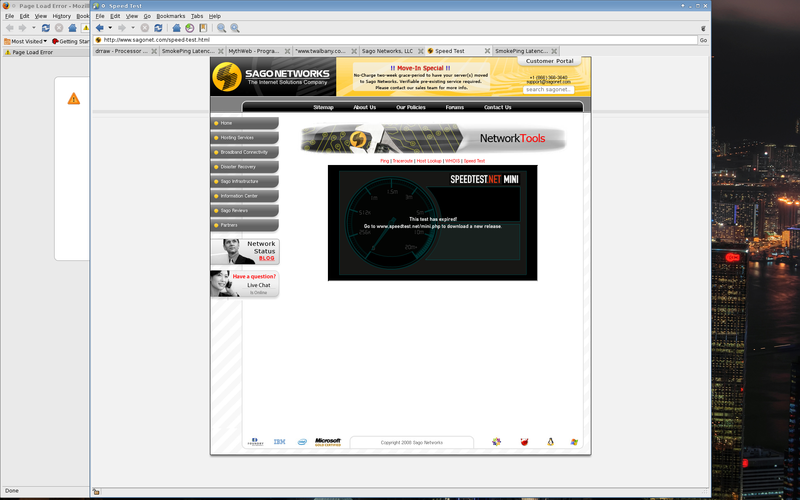Select Sago Infrastructure in the left sidebar
Screen dimensions: 800x500
click(244, 181)
